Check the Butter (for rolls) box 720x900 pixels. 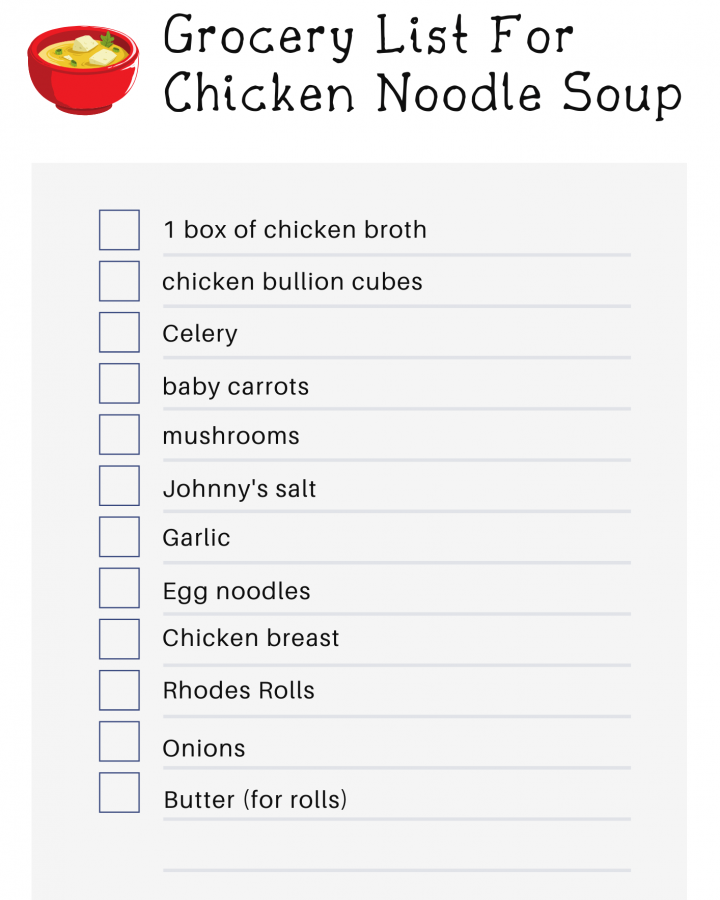(x=119, y=793)
